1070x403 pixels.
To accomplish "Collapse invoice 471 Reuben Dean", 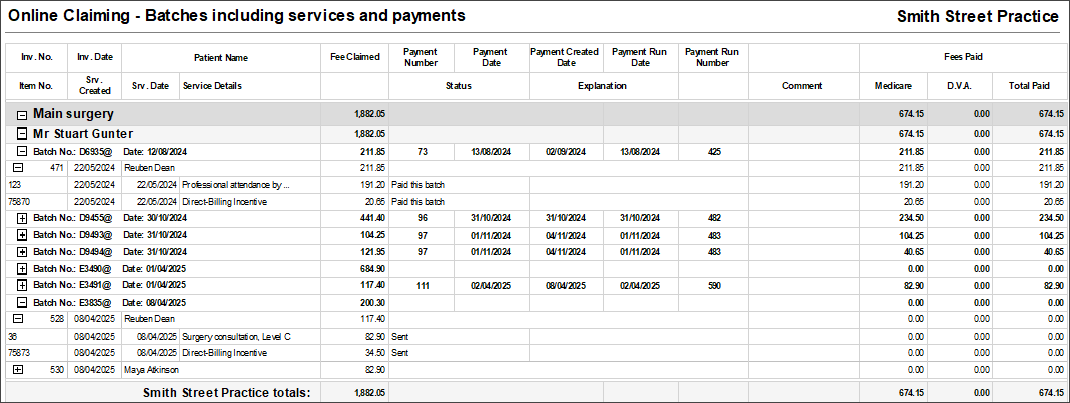I will tap(18, 167).
